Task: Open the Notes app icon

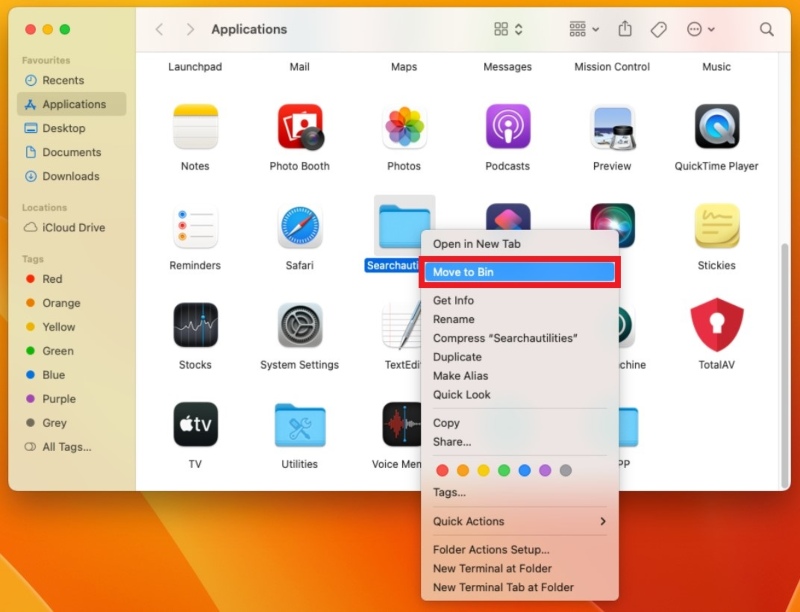Action: 195,126
